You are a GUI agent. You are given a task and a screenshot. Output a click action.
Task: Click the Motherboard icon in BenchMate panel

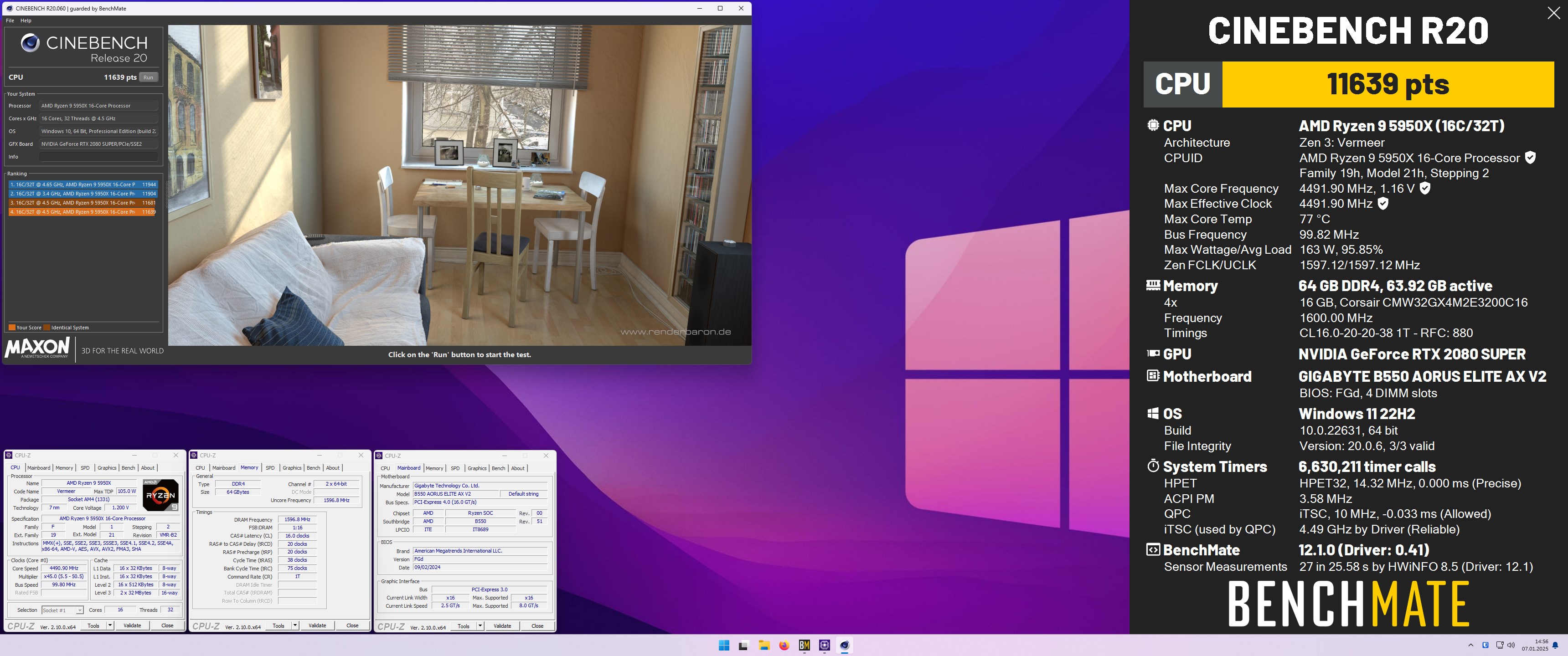(x=1153, y=375)
